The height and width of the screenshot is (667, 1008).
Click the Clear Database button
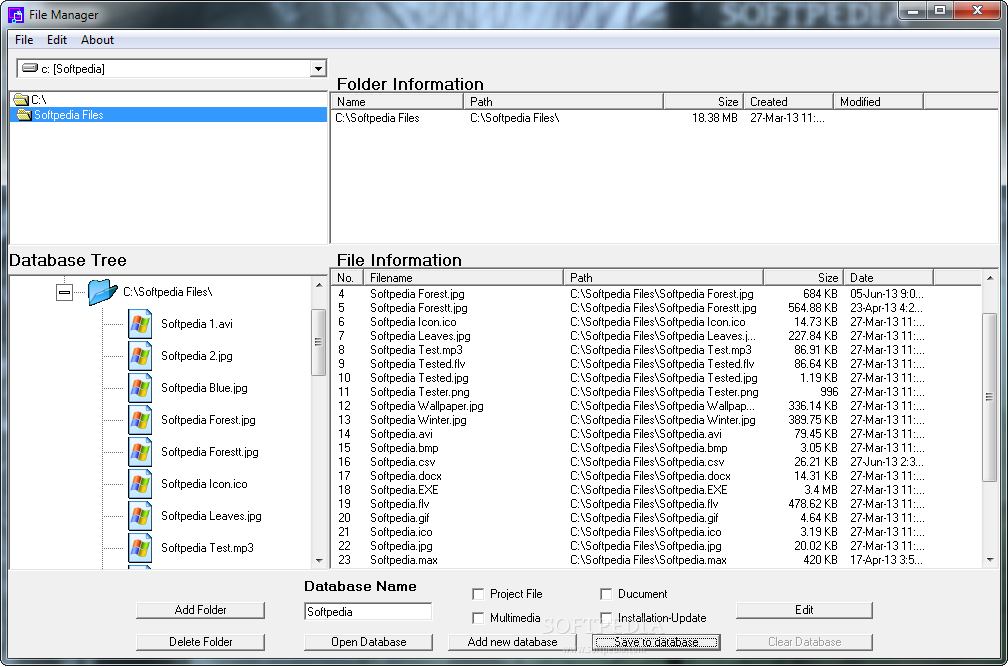pyautogui.click(x=804, y=642)
